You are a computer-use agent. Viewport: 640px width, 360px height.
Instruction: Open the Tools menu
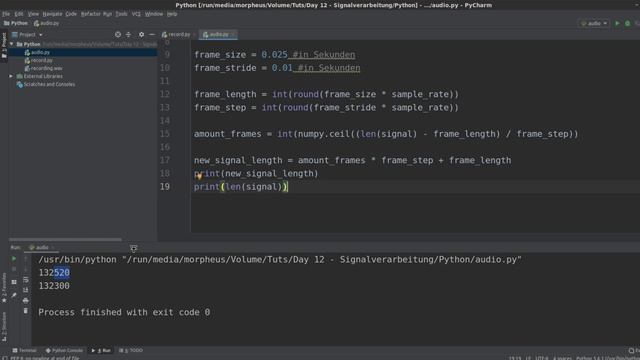click(121, 14)
